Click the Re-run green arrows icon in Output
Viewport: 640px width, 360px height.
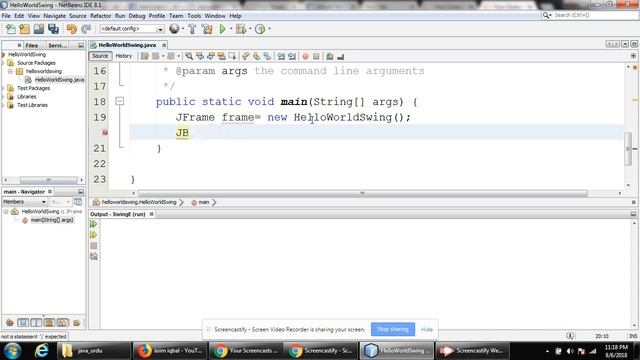[93, 224]
